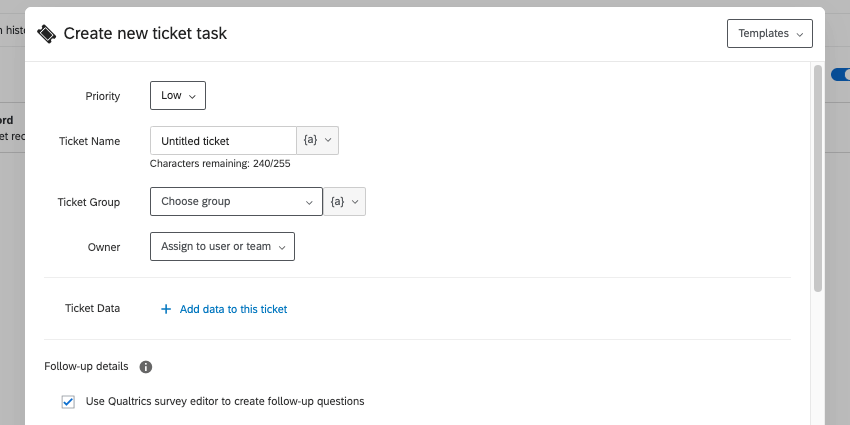Click the Untitled ticket name field

click(223, 141)
